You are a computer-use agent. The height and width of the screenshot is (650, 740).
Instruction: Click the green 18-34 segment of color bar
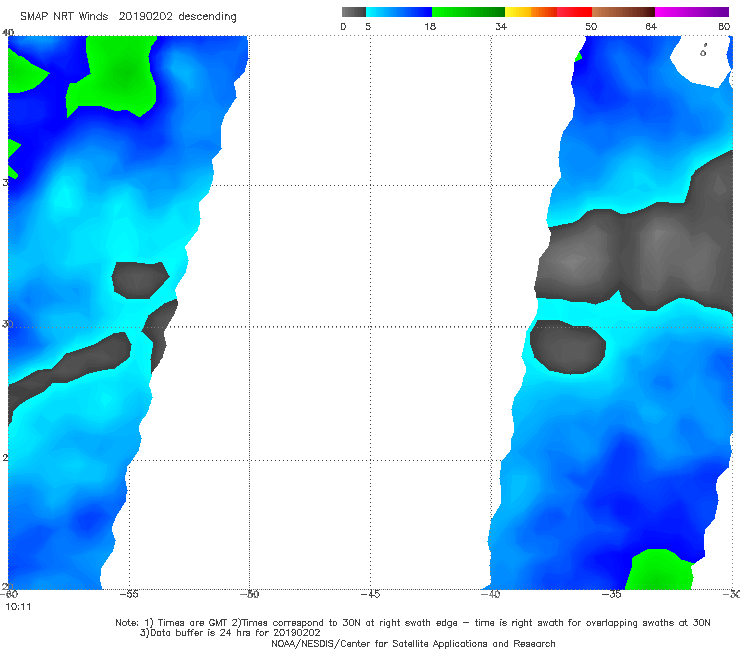[468, 12]
